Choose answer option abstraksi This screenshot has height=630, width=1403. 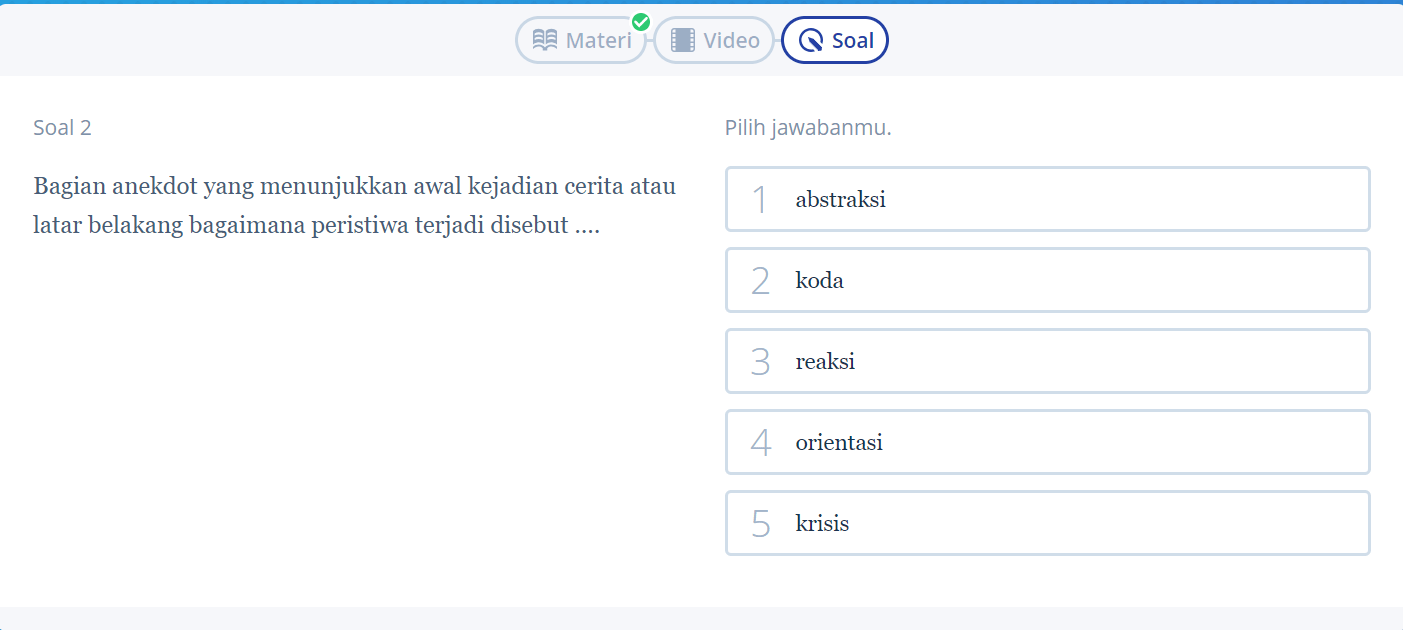click(1047, 199)
